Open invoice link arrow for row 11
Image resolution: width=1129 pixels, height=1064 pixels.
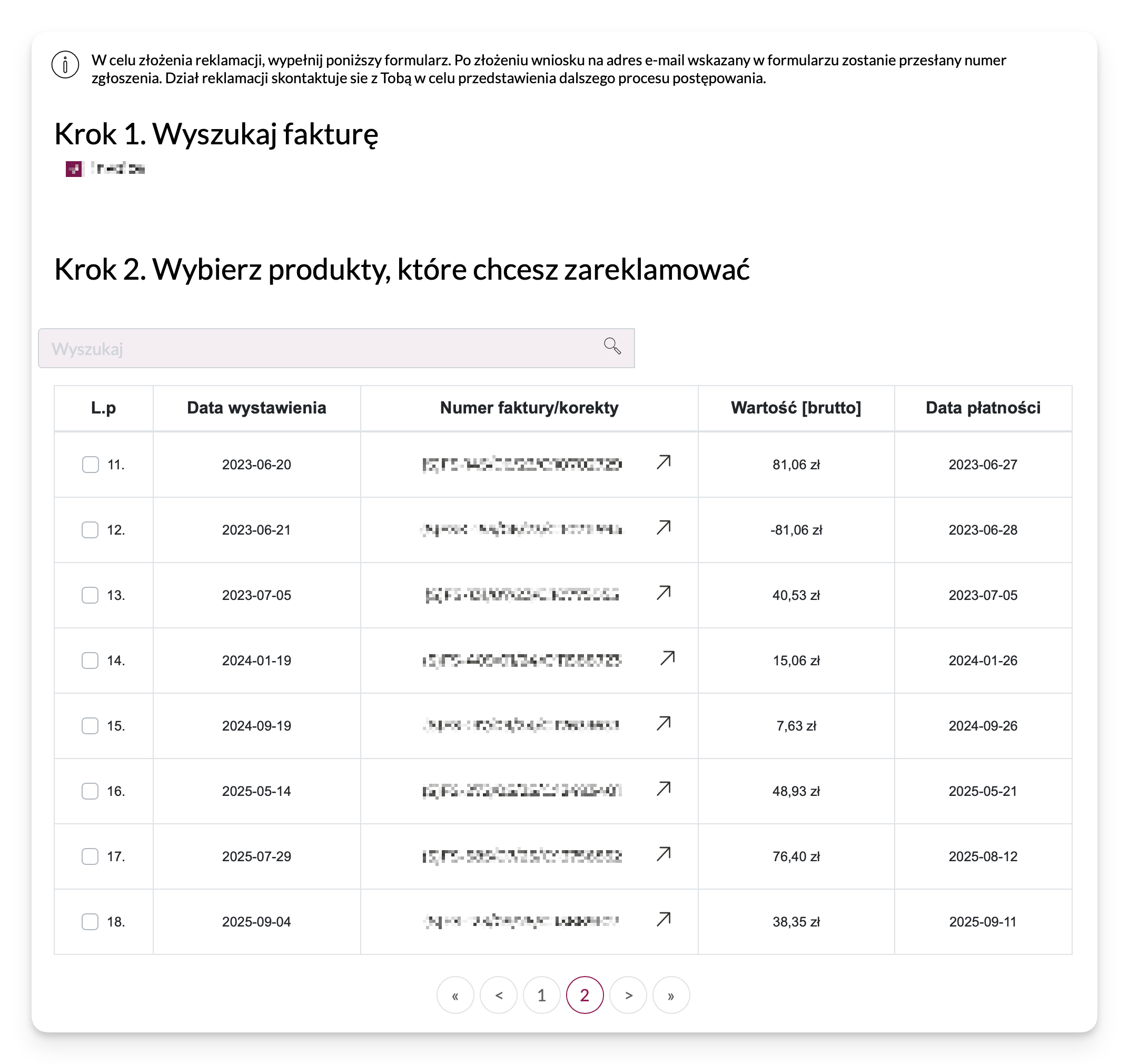click(x=663, y=462)
